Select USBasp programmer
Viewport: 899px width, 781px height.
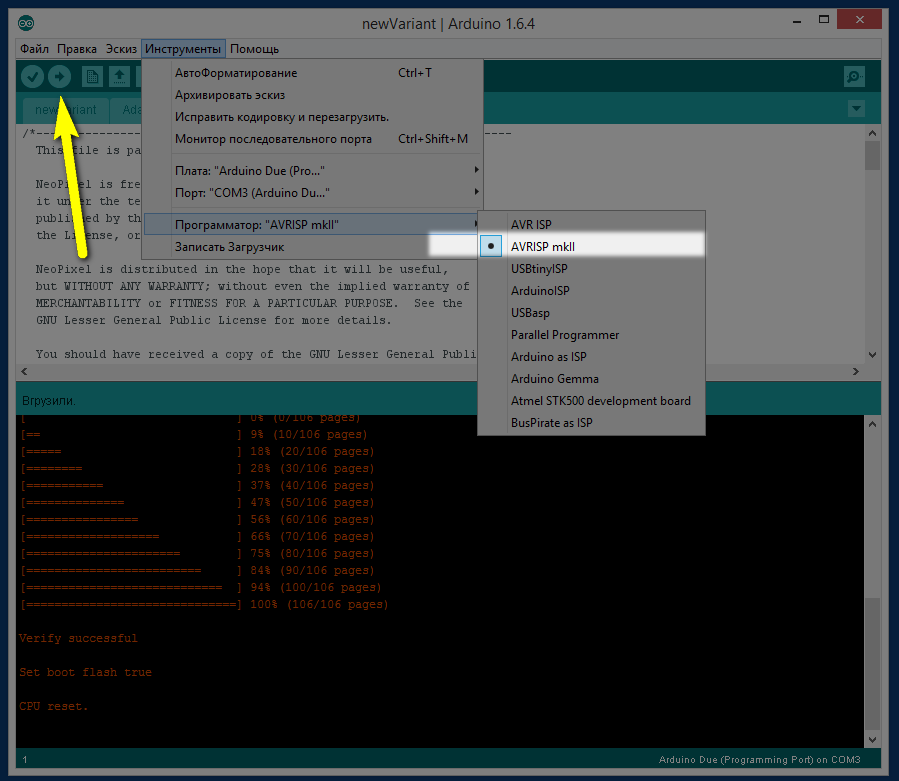tap(591, 313)
